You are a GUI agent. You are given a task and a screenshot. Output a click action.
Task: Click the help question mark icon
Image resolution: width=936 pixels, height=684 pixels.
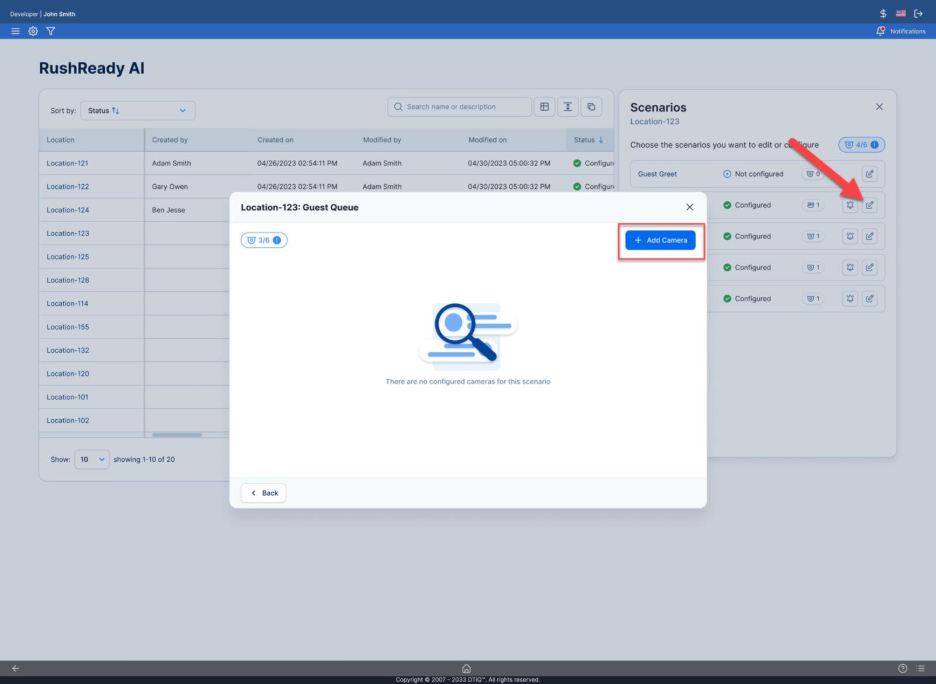(x=902, y=668)
